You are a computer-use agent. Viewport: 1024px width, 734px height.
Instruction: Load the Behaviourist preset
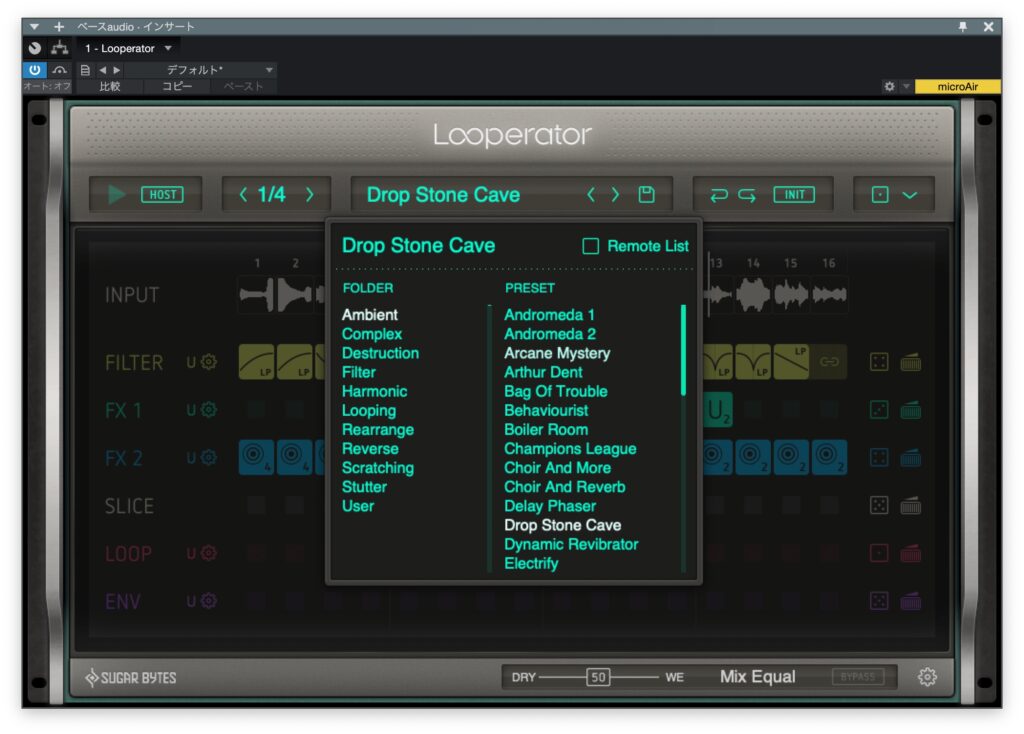[x=546, y=411]
